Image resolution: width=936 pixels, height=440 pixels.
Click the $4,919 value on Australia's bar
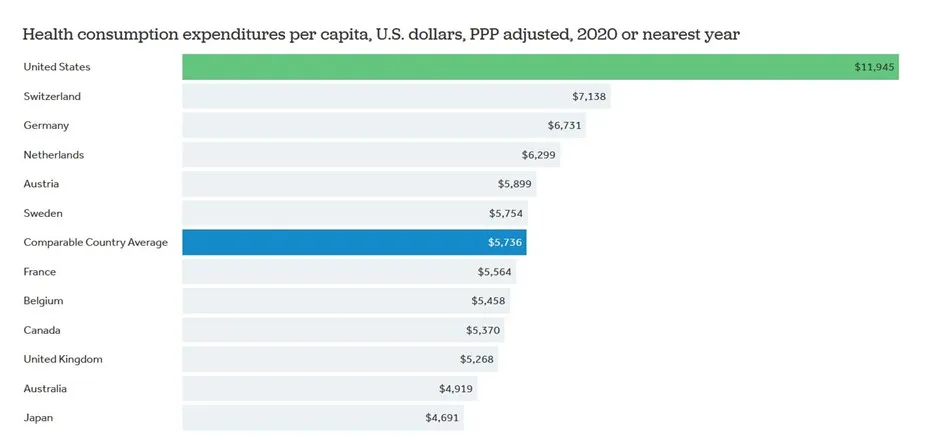click(x=455, y=388)
